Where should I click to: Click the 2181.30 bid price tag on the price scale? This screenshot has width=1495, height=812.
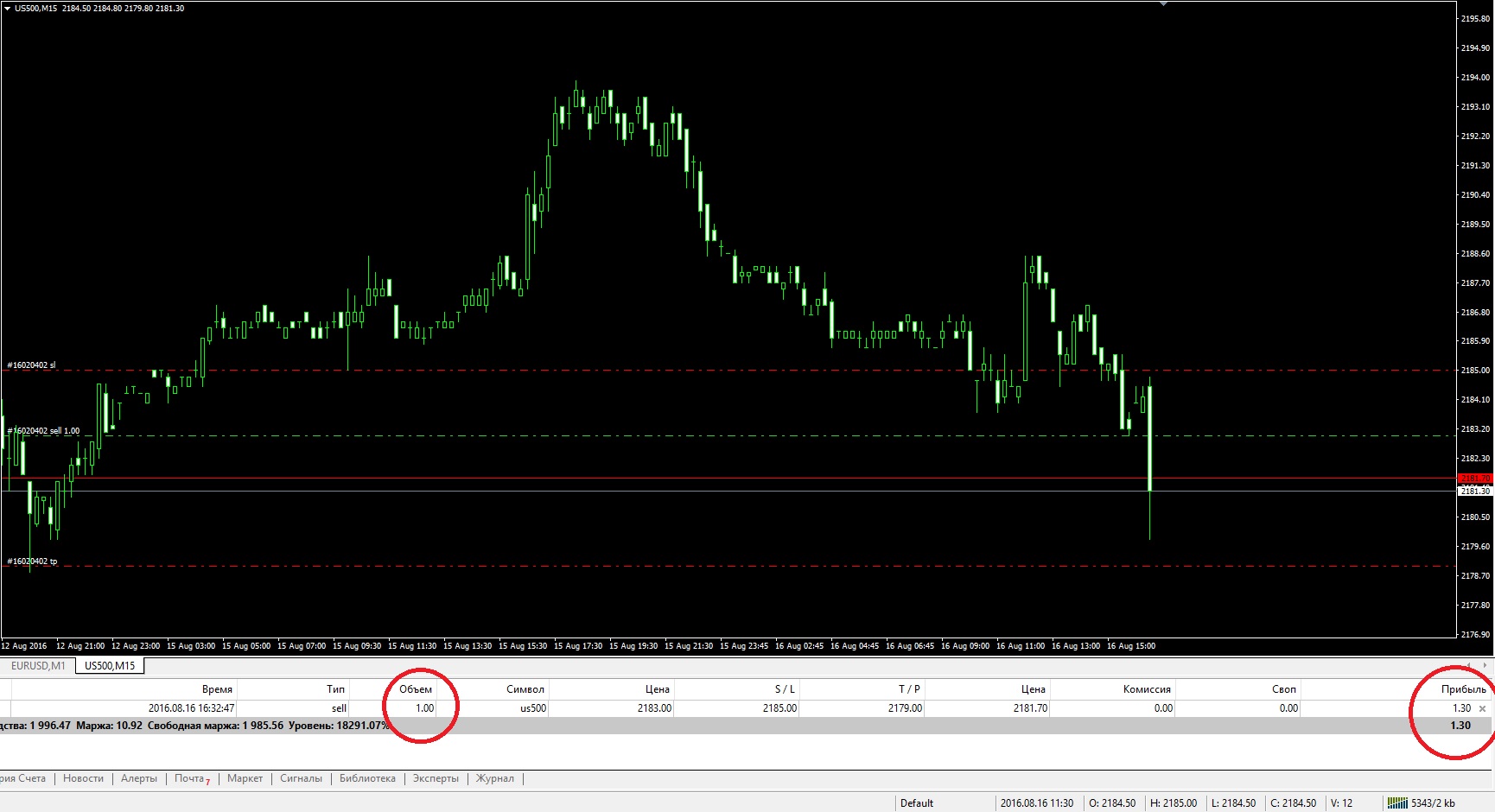(x=1475, y=491)
